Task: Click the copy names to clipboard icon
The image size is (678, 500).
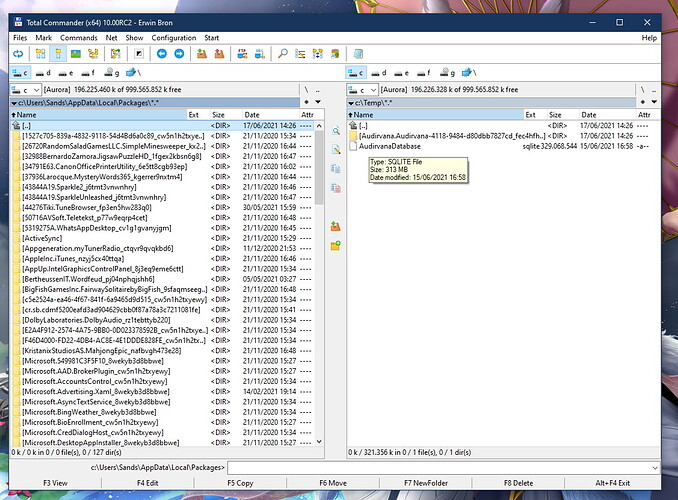Action: click(x=335, y=54)
